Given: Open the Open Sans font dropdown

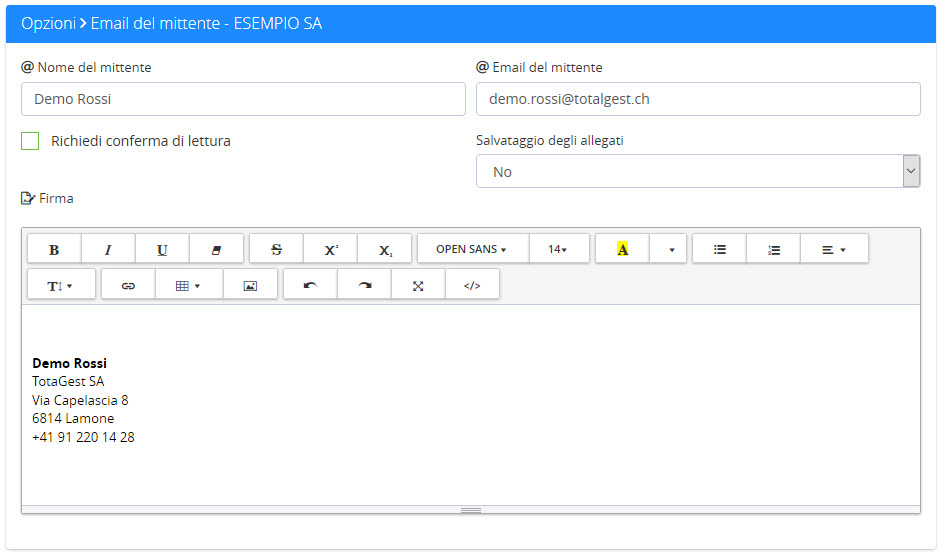Looking at the screenshot, I should tap(471, 249).
